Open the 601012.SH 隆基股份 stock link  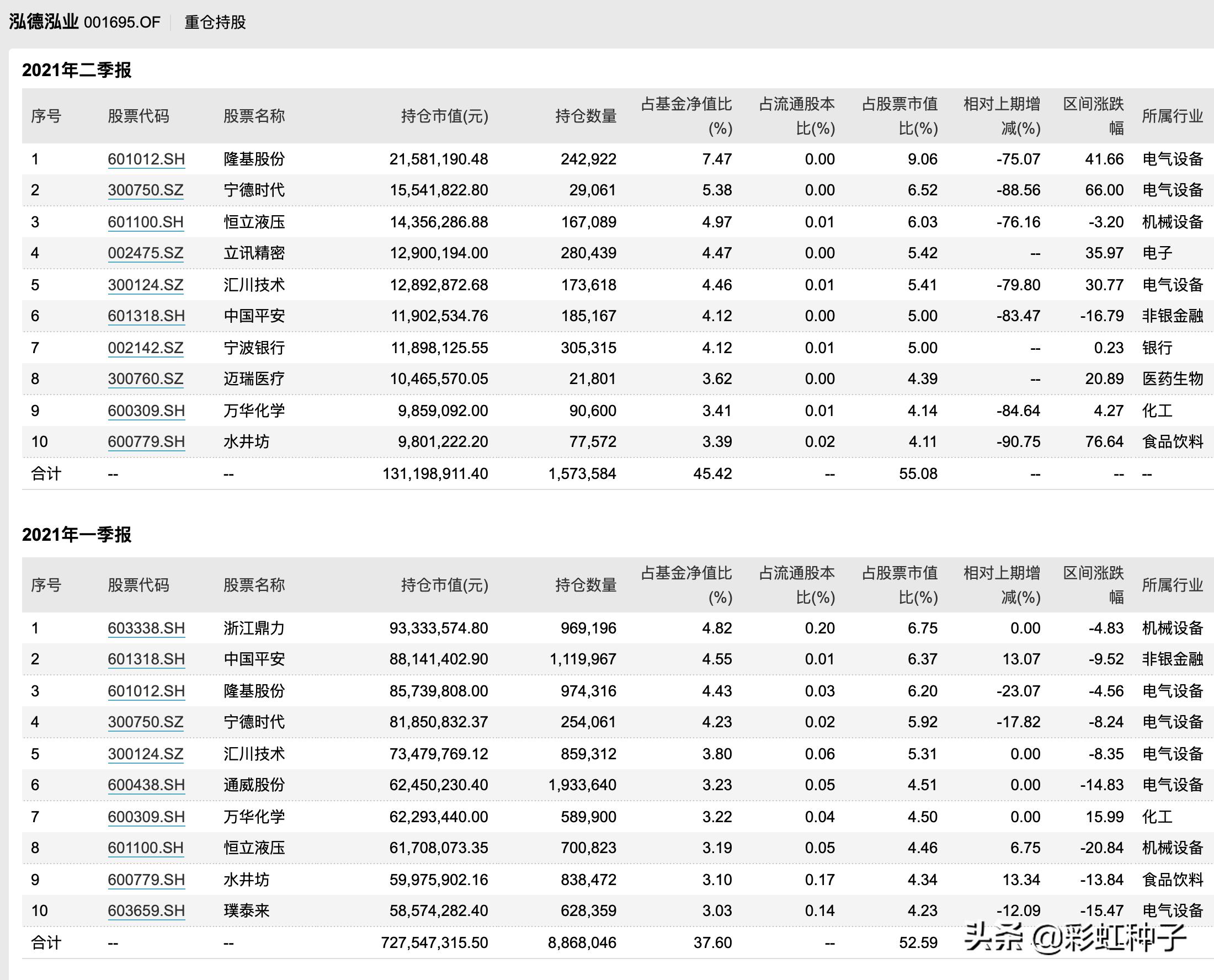[146, 160]
